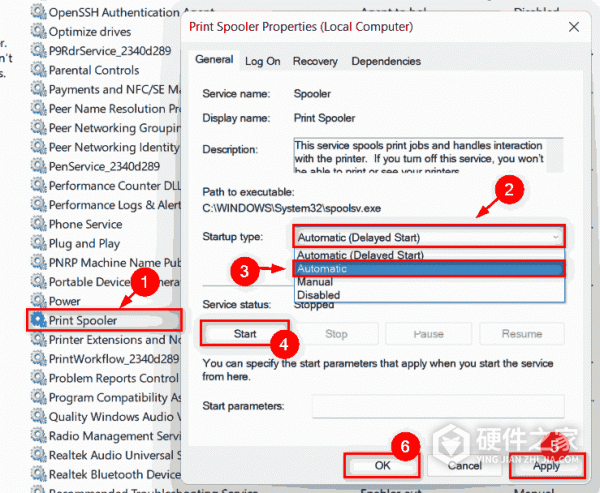
Task: Click the Plug and Play gear icon
Action: click(39, 243)
